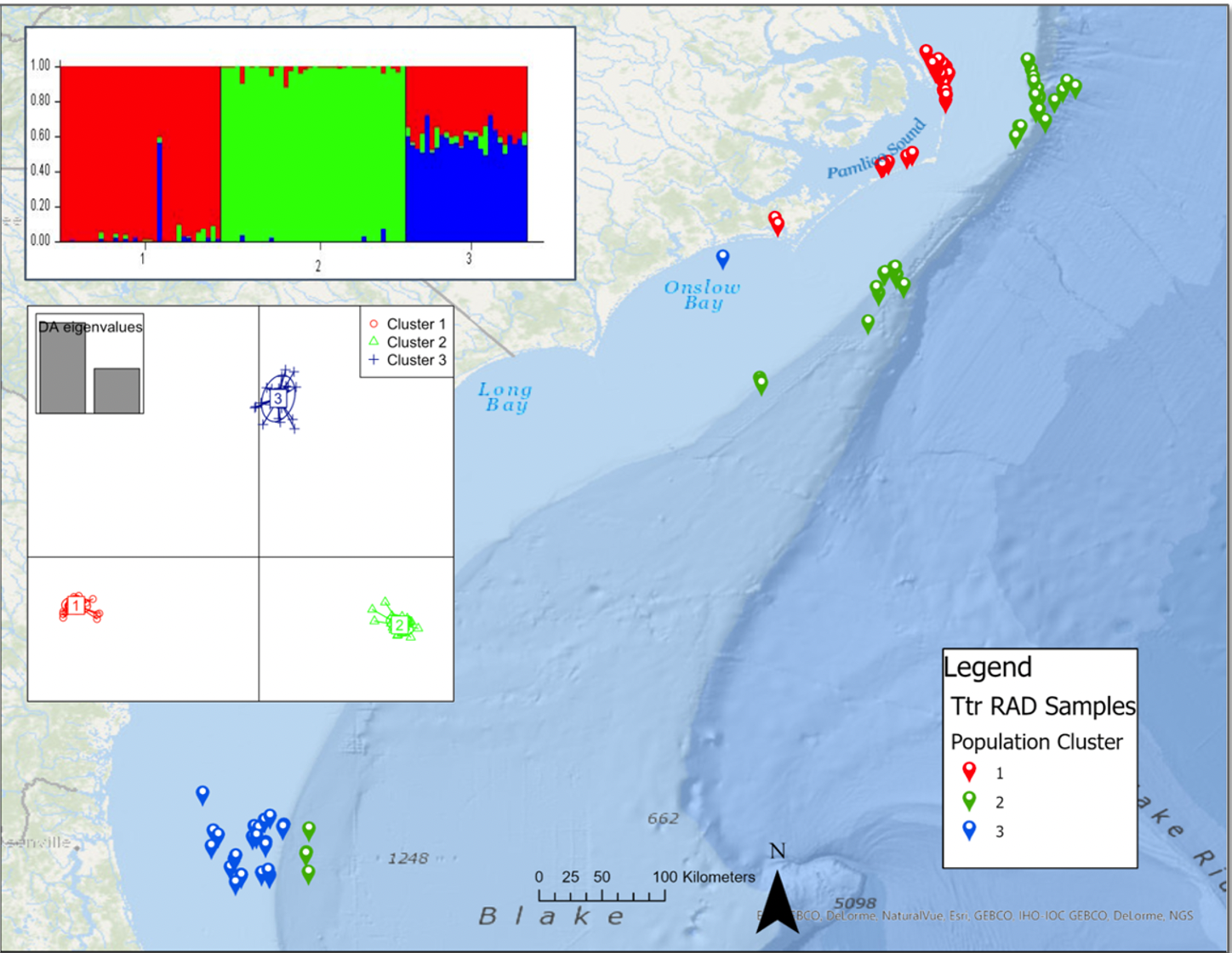The width and height of the screenshot is (1232, 953).
Task: Select the numbered centroid 2 in scatter plot
Action: [x=399, y=626]
